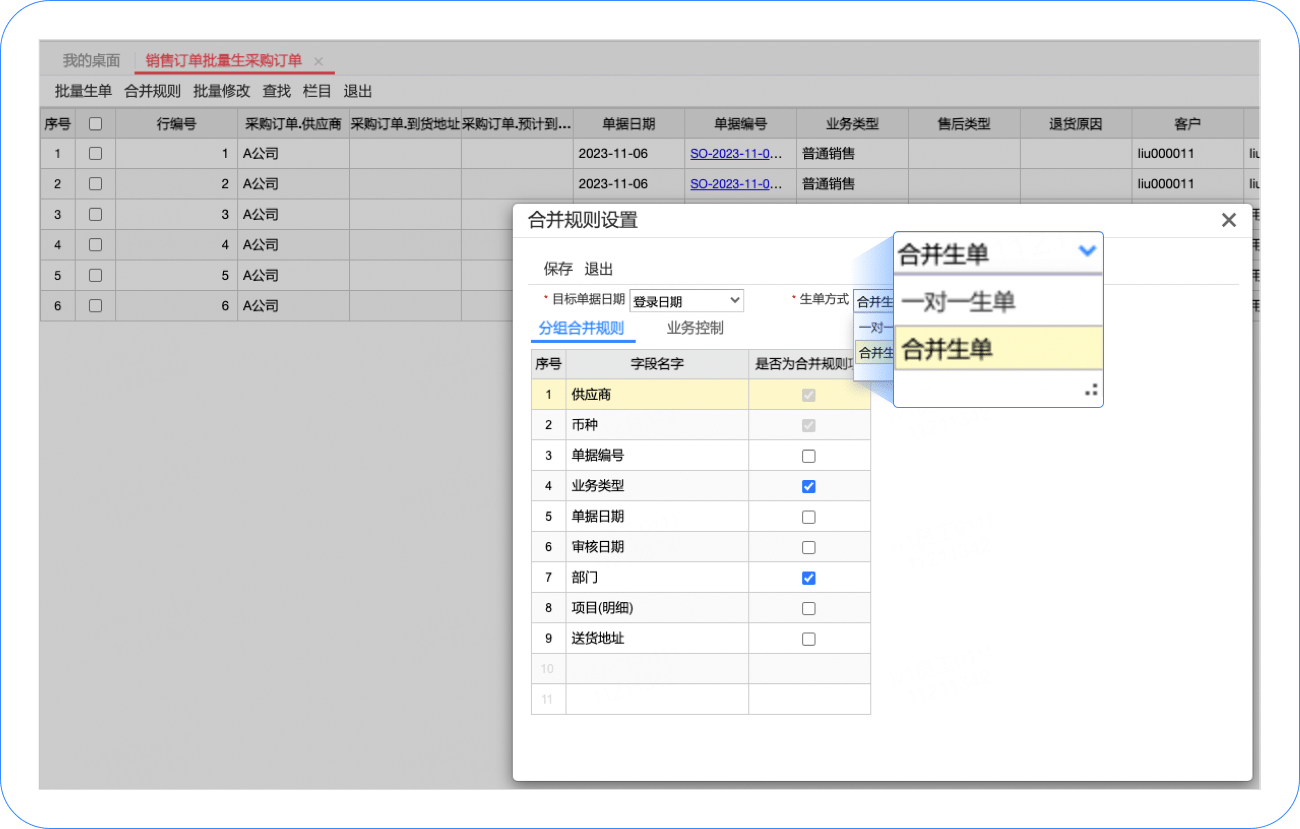Uncheck merge rule checkbox for 业务类型

[809, 486]
